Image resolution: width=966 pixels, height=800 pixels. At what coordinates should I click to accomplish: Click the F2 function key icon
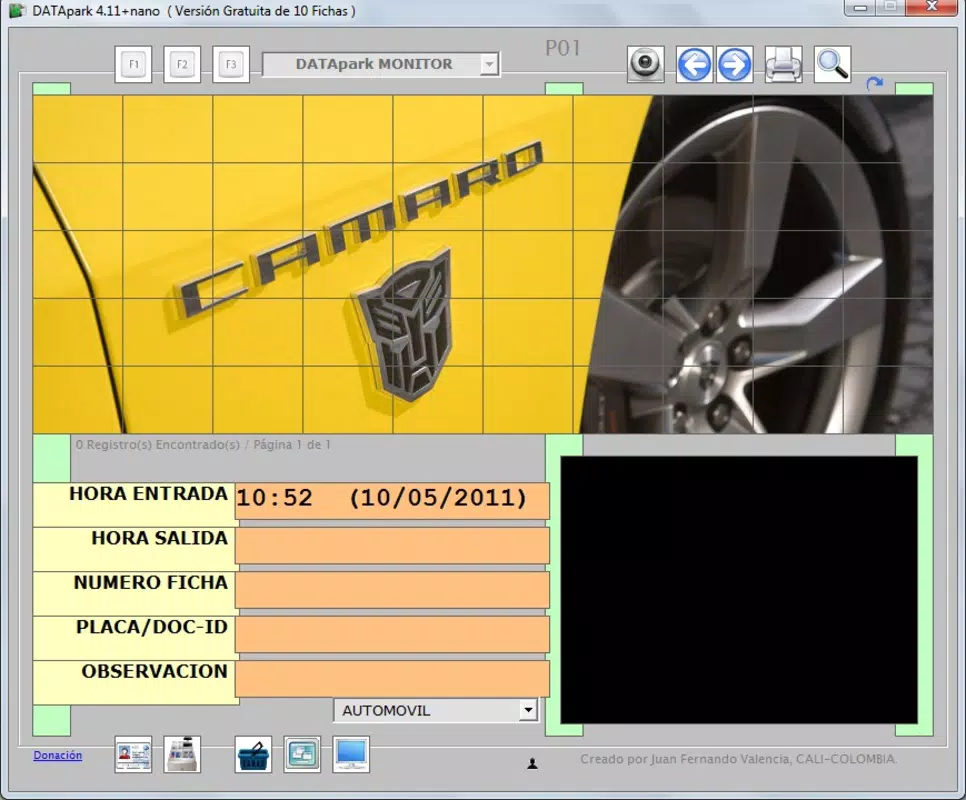coord(182,64)
